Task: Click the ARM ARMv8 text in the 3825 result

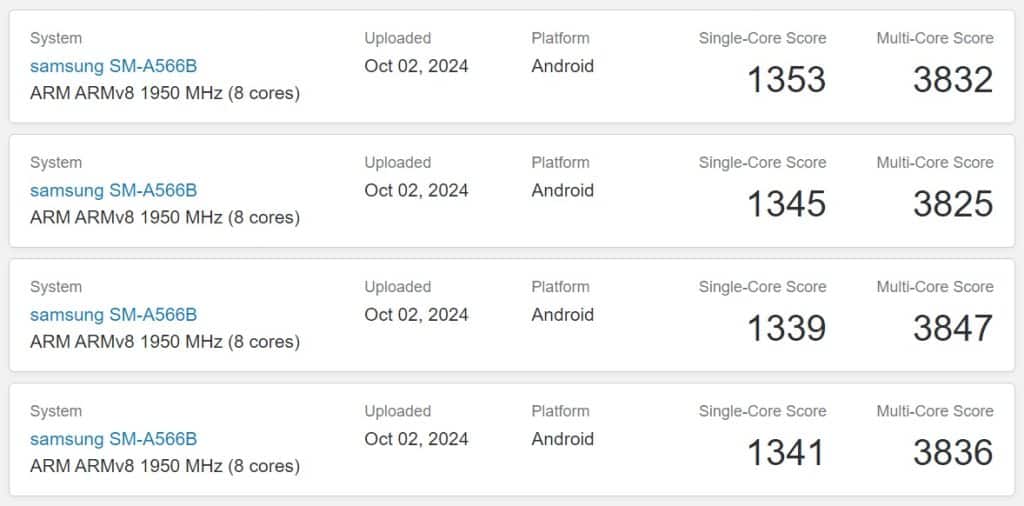Action: pos(82,217)
